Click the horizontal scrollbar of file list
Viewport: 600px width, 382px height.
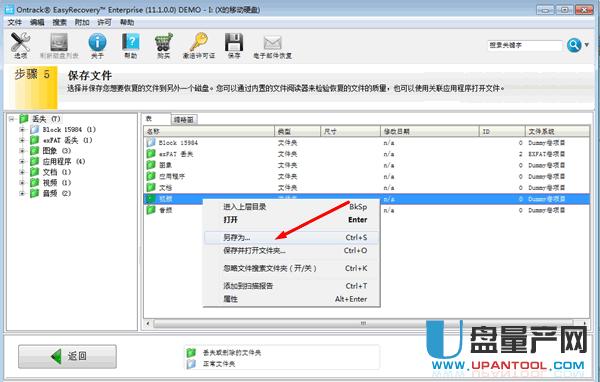coord(363,323)
